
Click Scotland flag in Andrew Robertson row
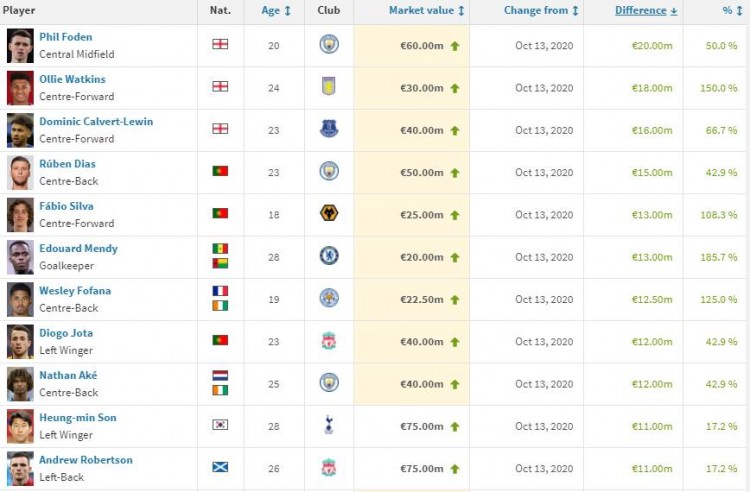220,467
